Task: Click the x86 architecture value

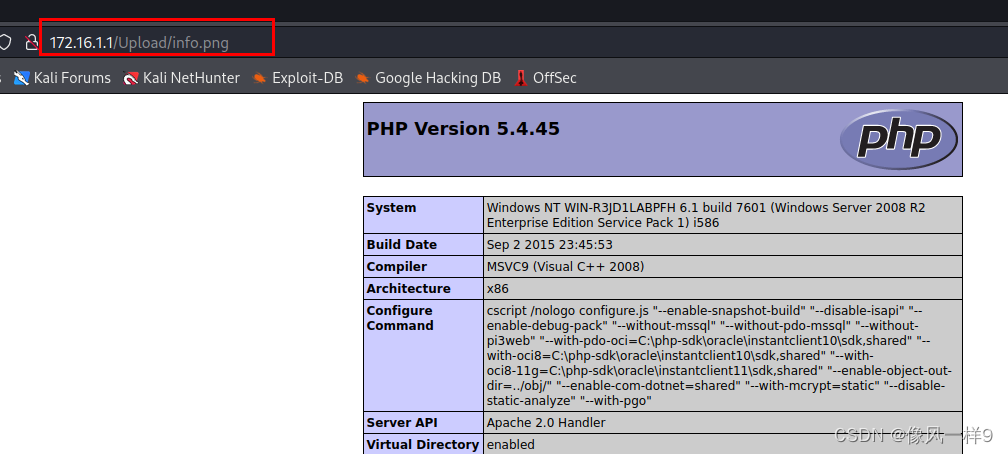Action: coord(498,288)
